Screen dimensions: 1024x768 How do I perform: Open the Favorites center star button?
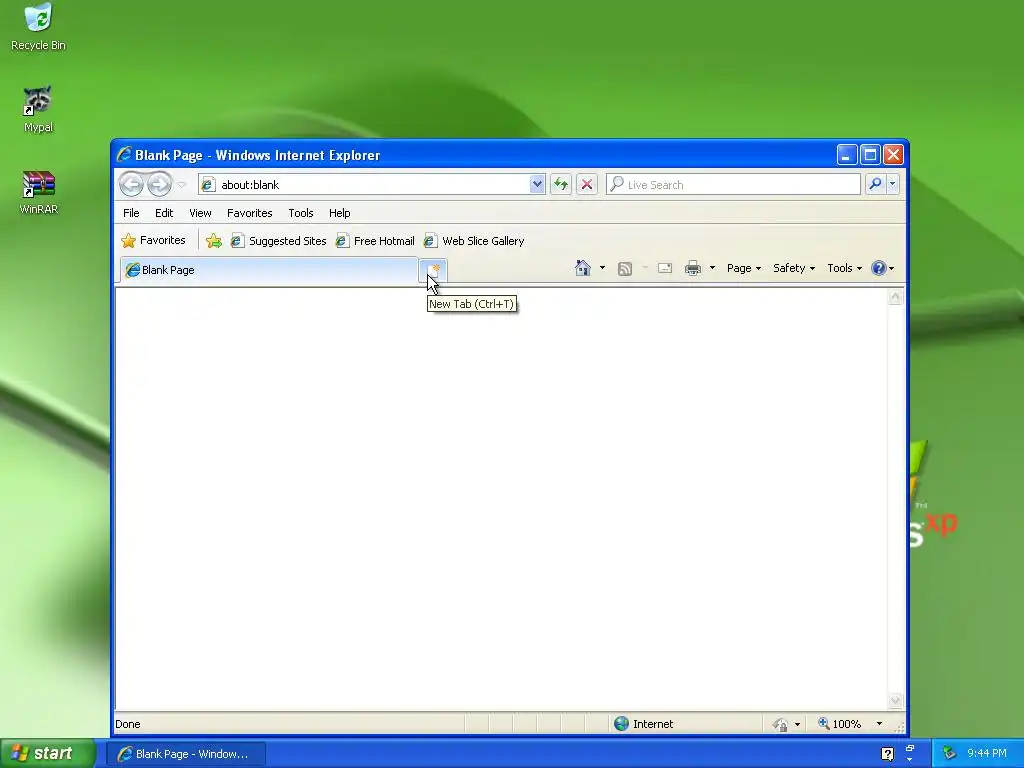tap(153, 240)
